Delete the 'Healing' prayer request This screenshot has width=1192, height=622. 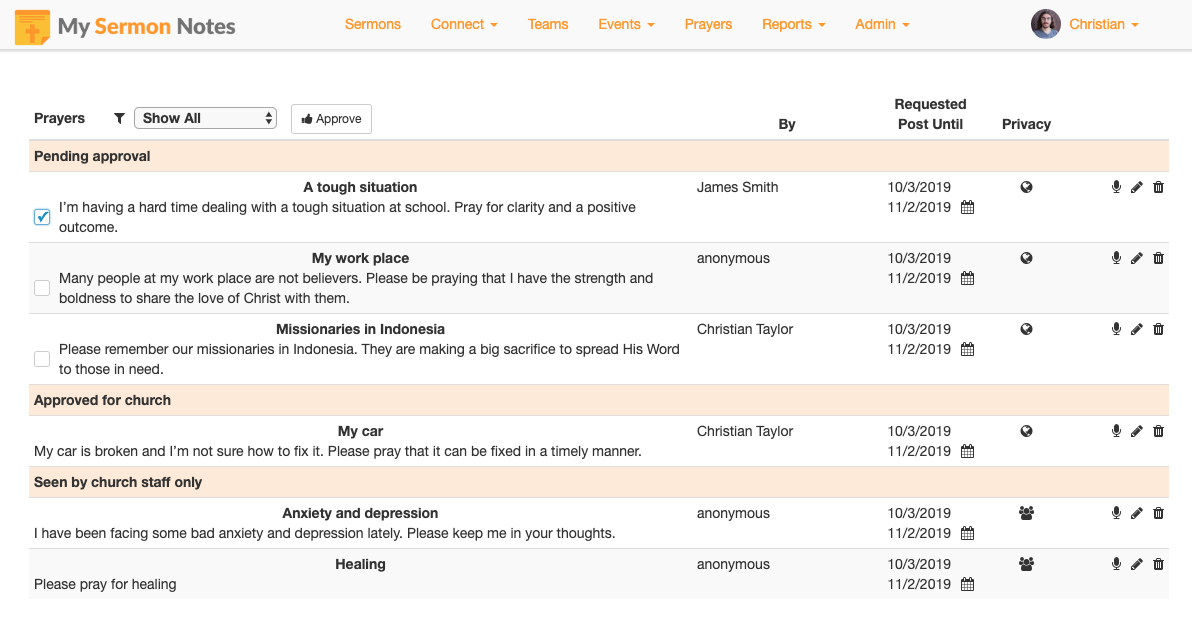(x=1158, y=564)
